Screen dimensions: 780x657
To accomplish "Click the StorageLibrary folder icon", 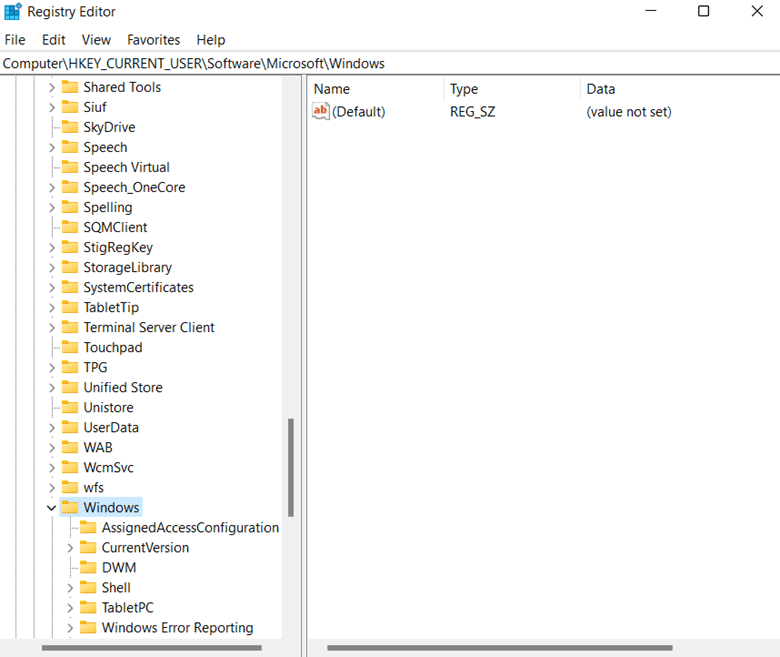I will (70, 267).
